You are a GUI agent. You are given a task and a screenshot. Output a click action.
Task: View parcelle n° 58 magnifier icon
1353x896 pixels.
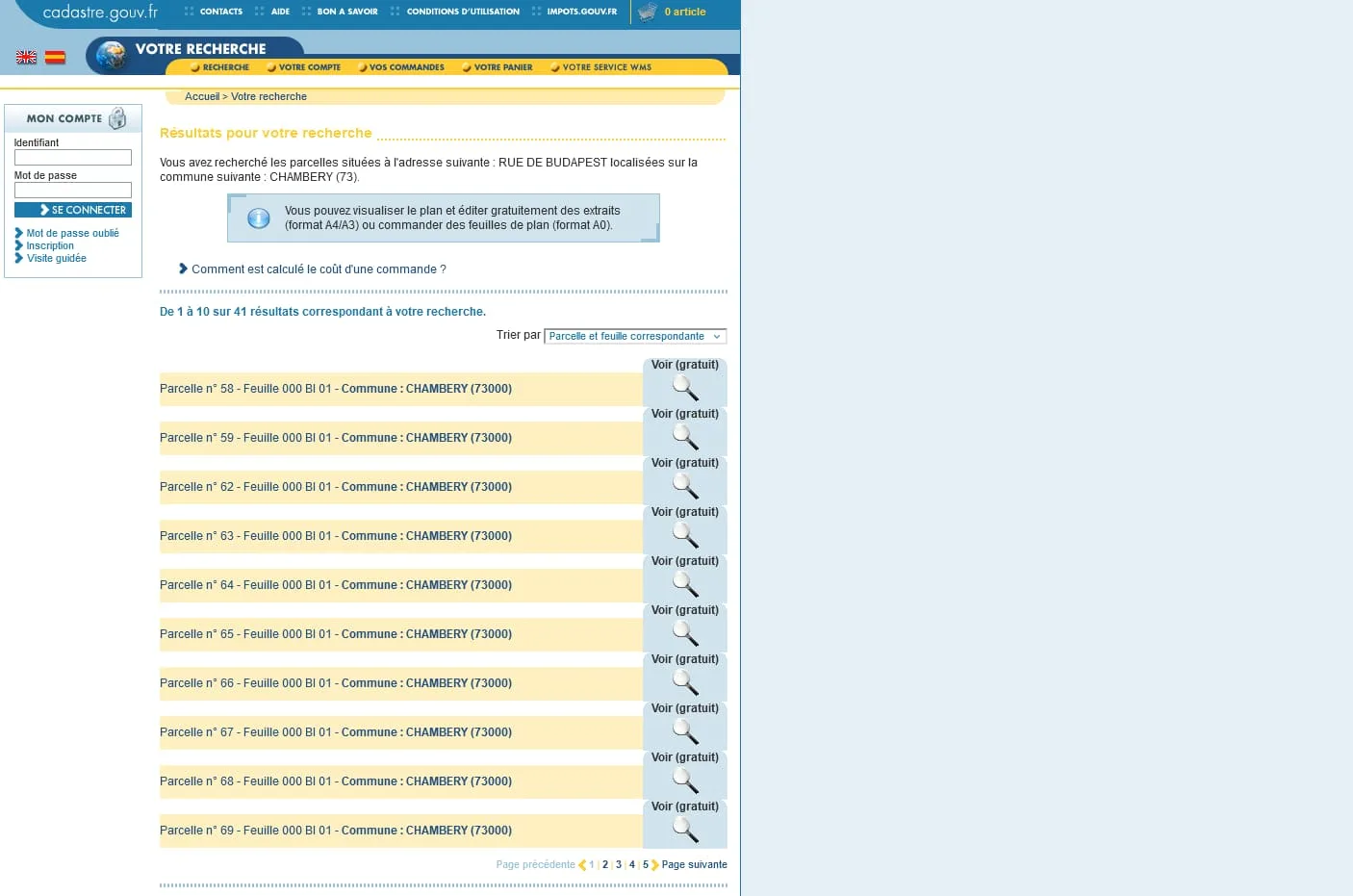coord(685,388)
